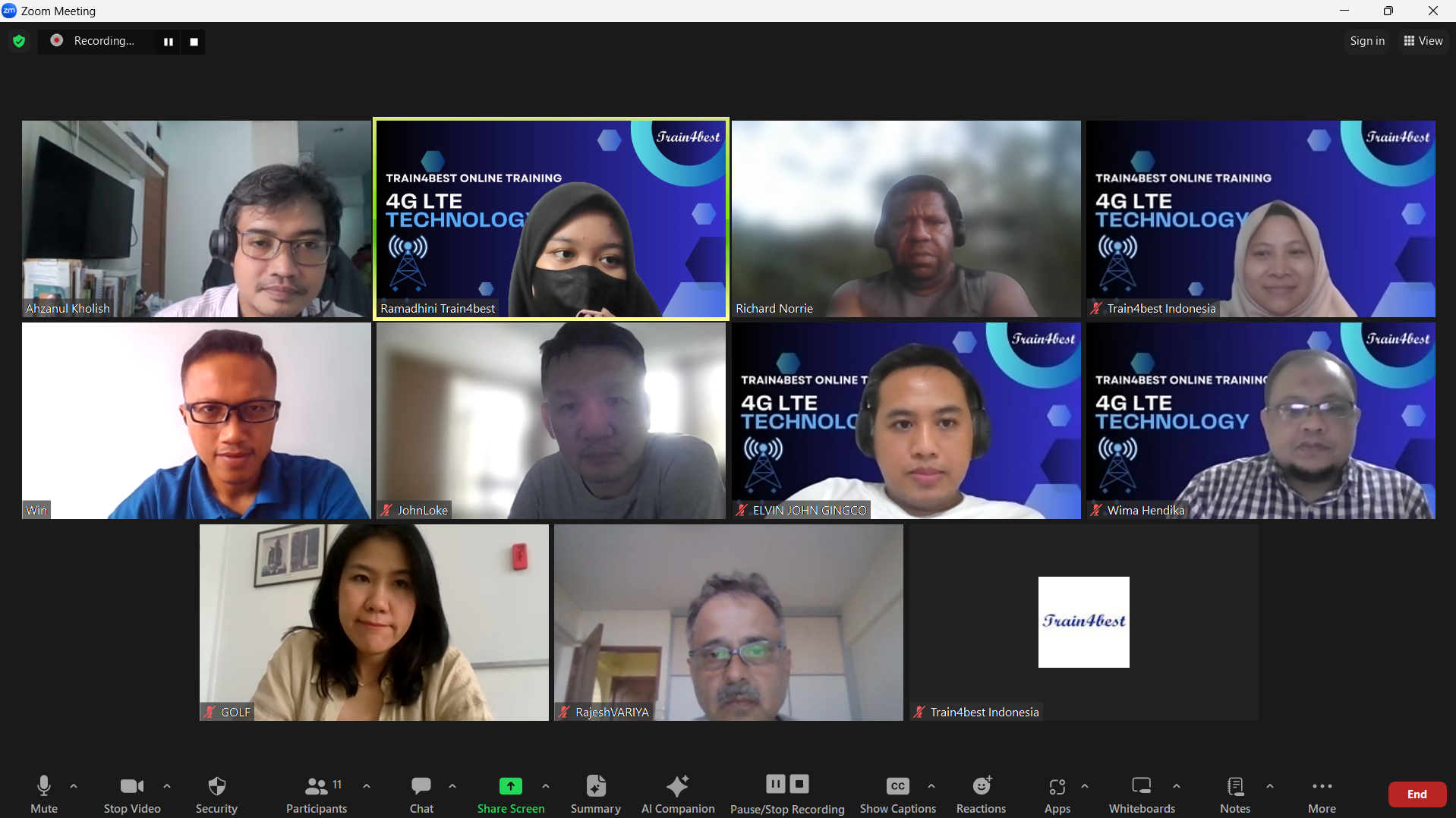Expand audio options arrow beside Mute
Screen dimensions: 1456x818
(74, 786)
